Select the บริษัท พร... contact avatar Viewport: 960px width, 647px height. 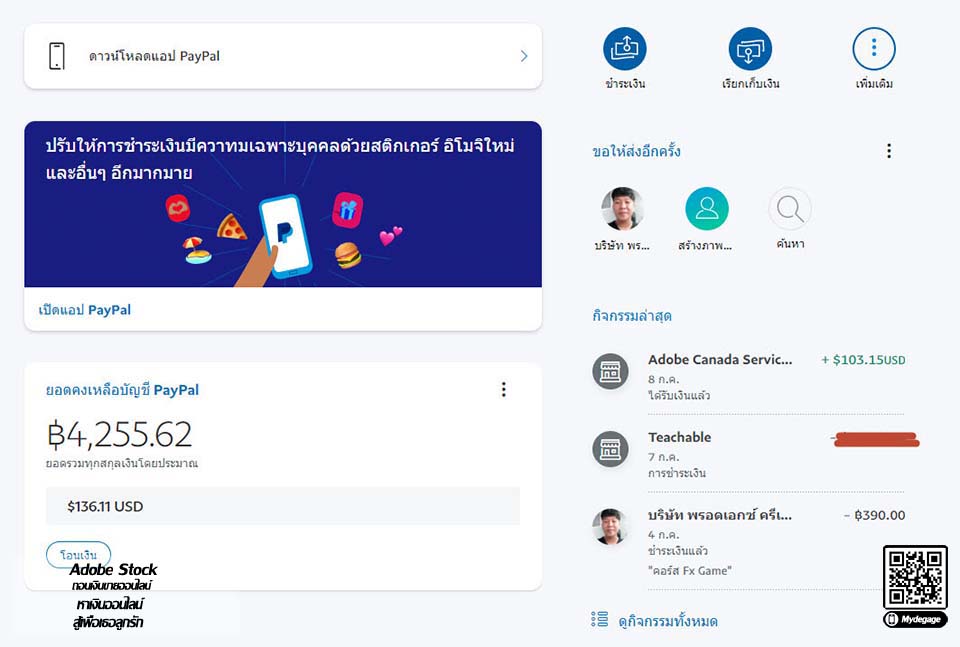tap(623, 209)
